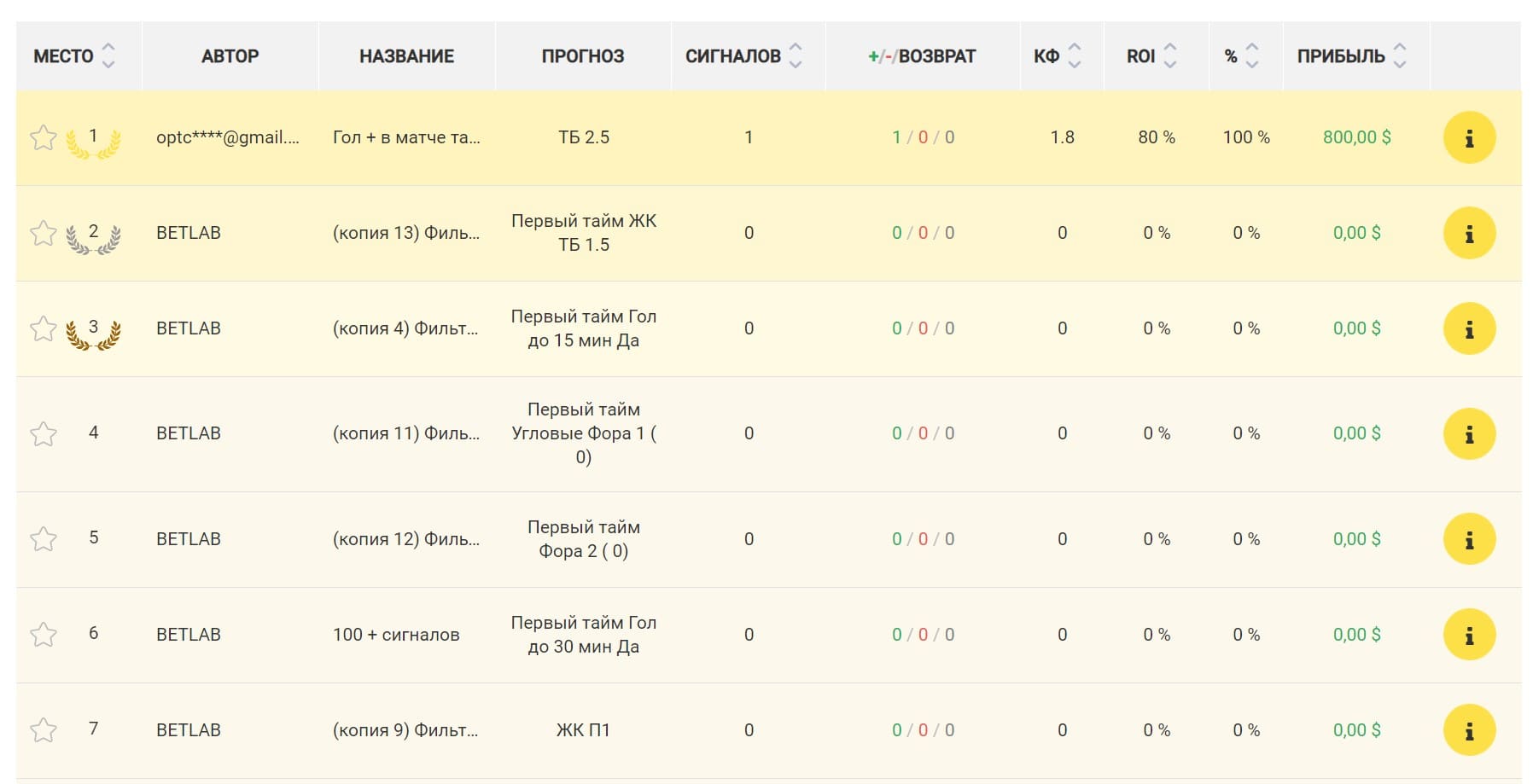Screen dimensions: 1533x784
Task: Sort by the % column arrows
Action: 1252,55
